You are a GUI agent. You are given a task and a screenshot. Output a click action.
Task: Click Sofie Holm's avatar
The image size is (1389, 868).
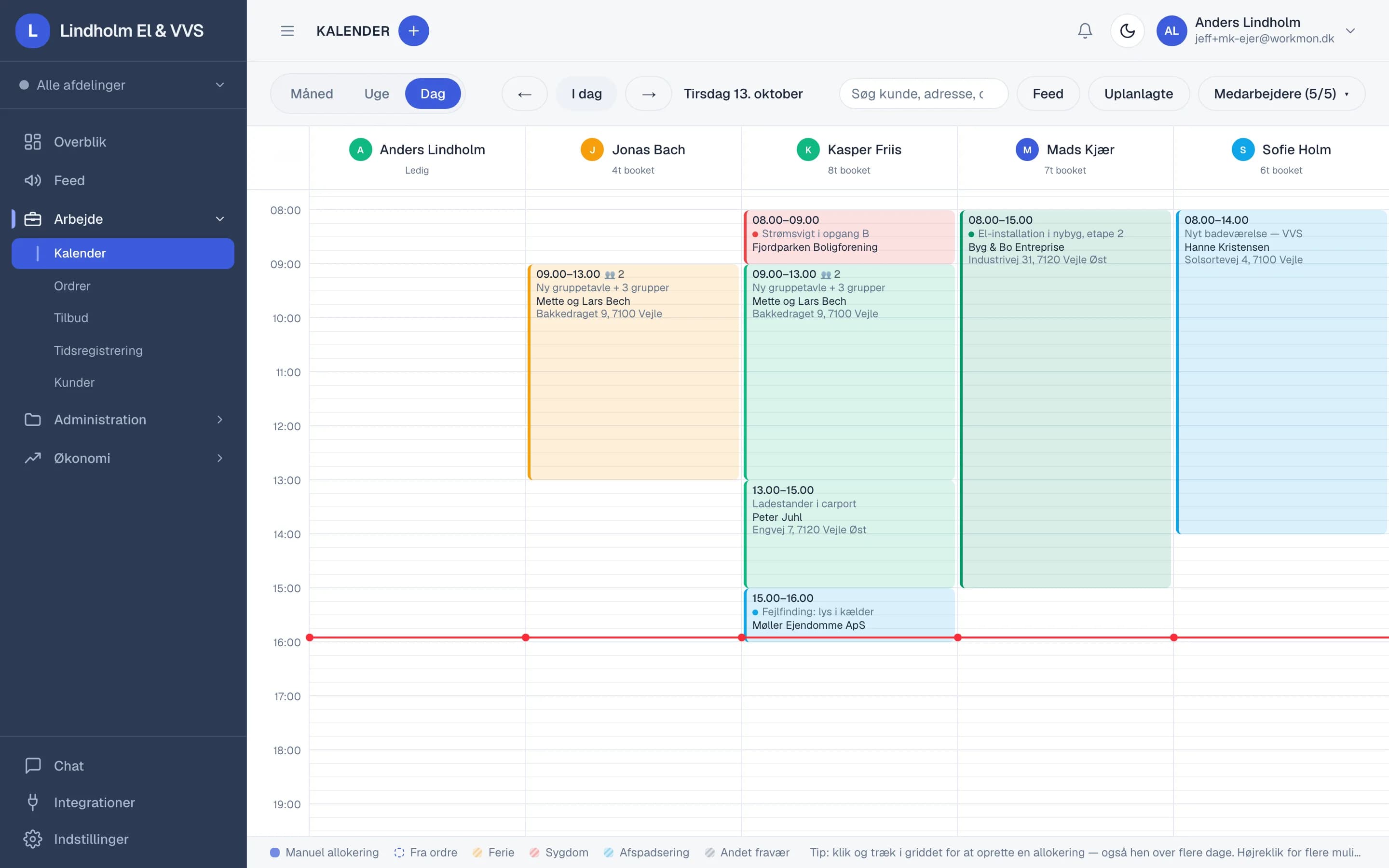1243,150
